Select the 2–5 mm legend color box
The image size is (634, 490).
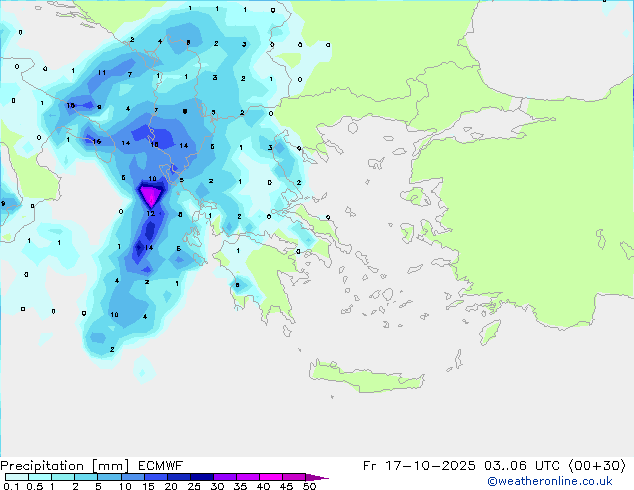pyautogui.click(x=86, y=477)
